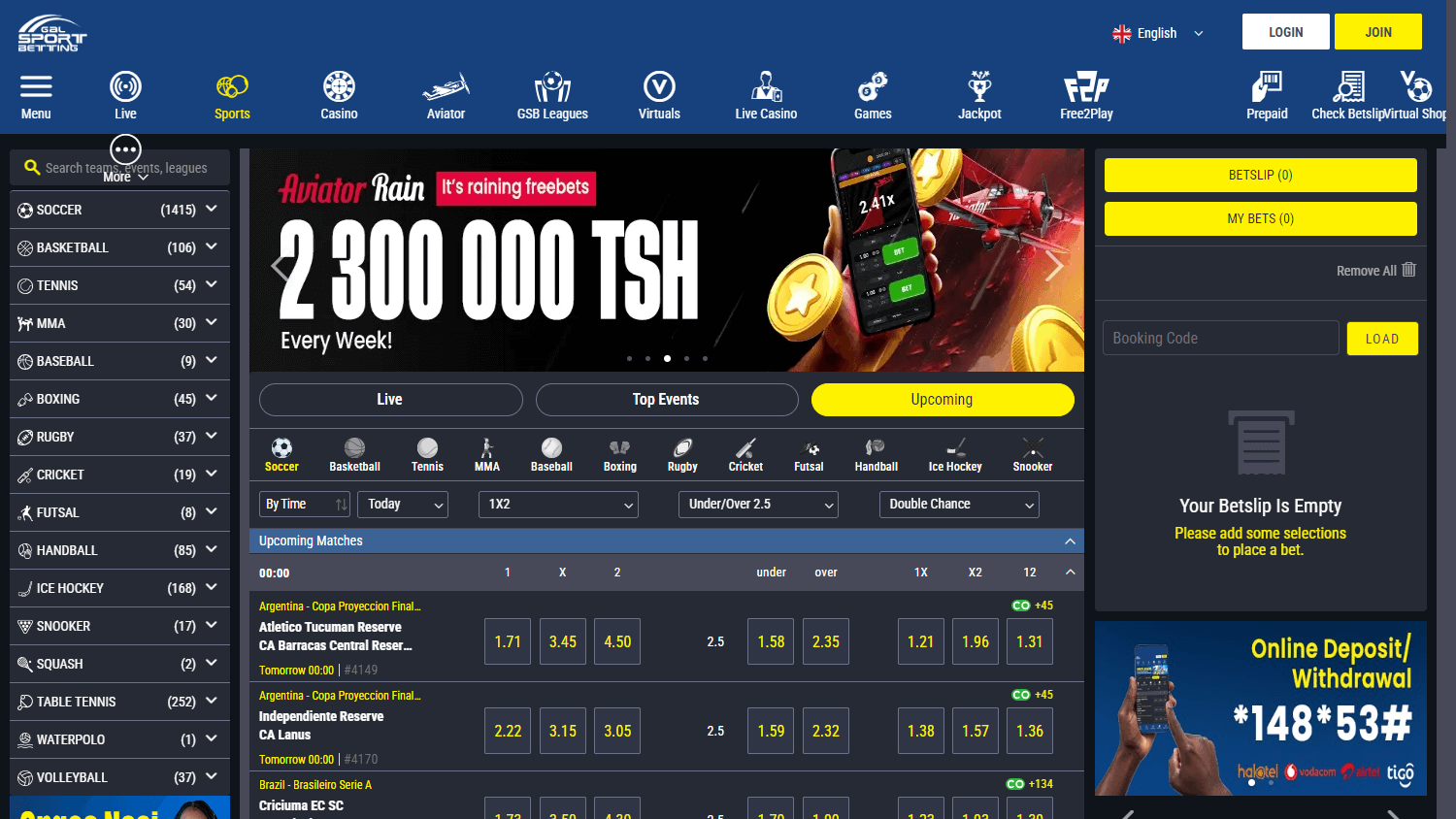Choose Futsal in the sport filter row
This screenshot has height=819, width=1456.
pyautogui.click(x=809, y=454)
